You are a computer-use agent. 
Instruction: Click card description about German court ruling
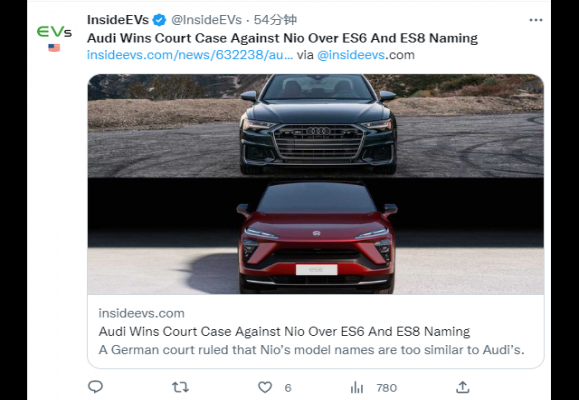tap(311, 349)
